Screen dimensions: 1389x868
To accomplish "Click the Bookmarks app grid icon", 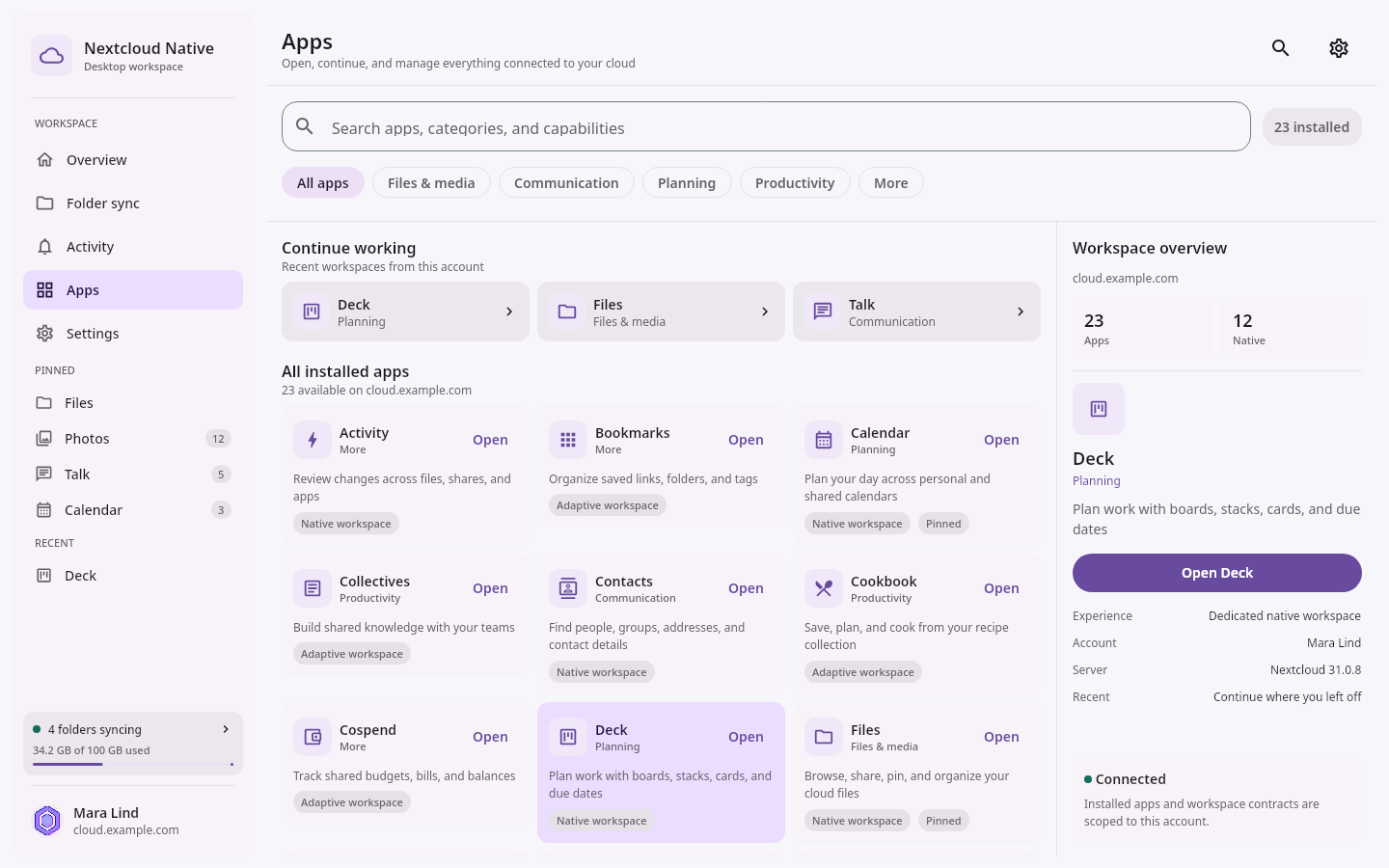I will (x=568, y=440).
